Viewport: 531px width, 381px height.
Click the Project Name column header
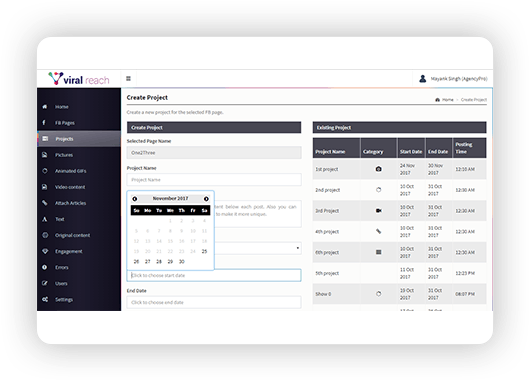click(x=336, y=148)
